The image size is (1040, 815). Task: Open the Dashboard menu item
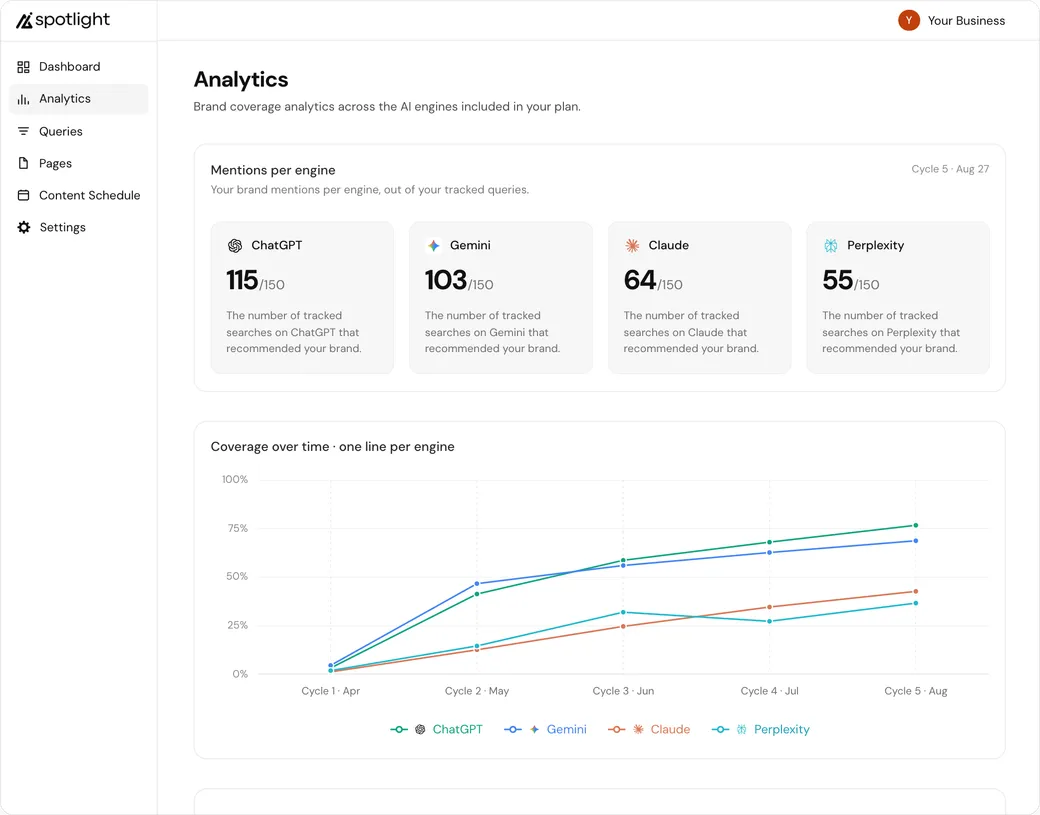(78, 67)
